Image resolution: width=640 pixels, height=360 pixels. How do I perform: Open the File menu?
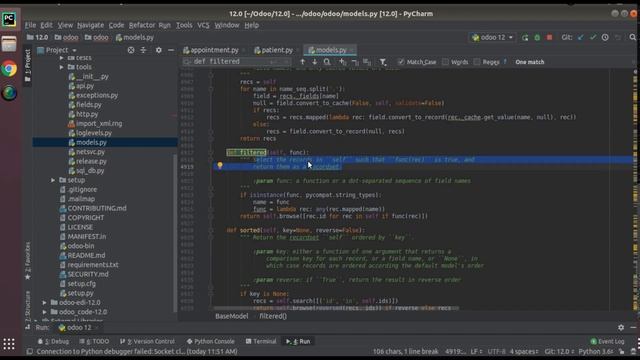(30, 25)
